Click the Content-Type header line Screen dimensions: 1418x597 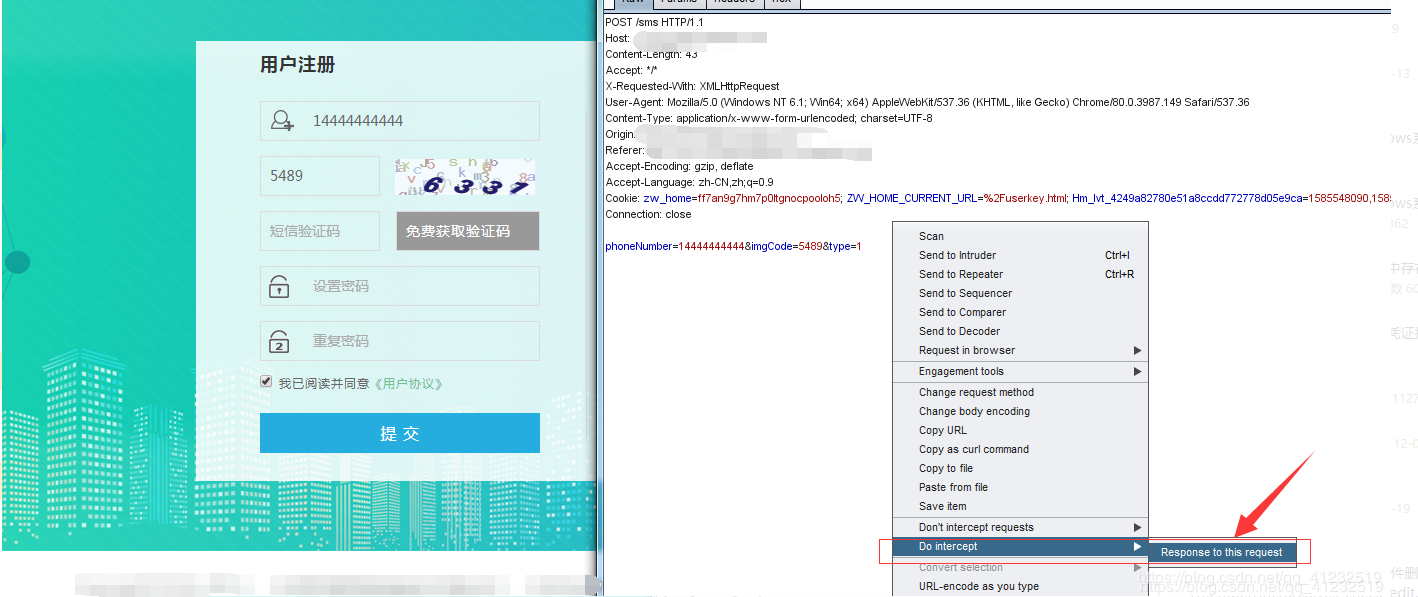768,118
